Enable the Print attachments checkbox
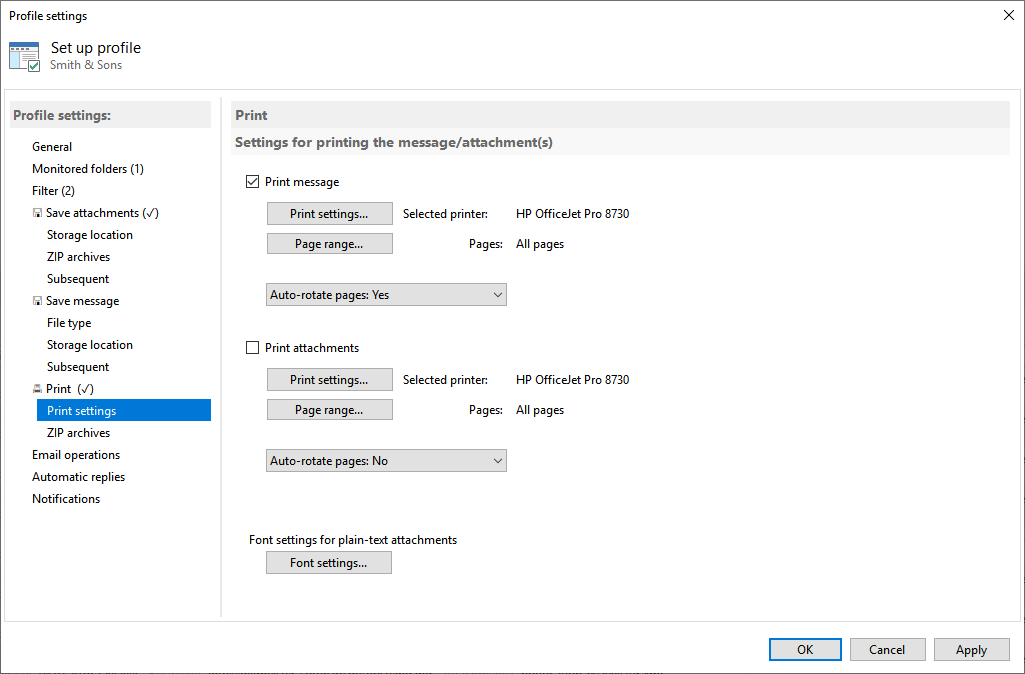 click(x=252, y=347)
